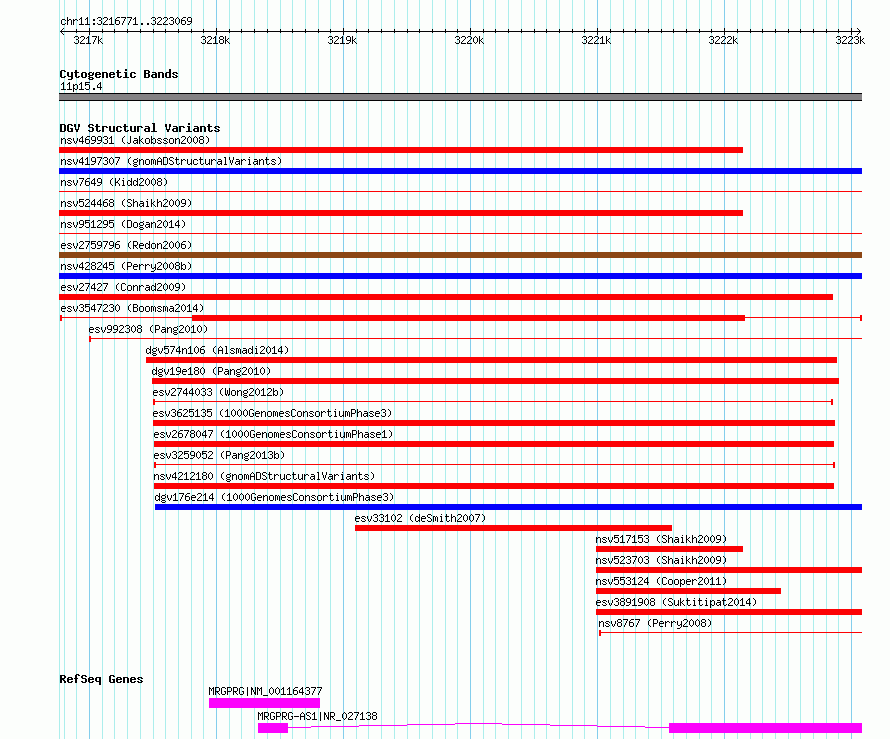Click esv3625135 (1000GenomesConsortiumPhase3) label
The image size is (890, 739).
click(272, 413)
